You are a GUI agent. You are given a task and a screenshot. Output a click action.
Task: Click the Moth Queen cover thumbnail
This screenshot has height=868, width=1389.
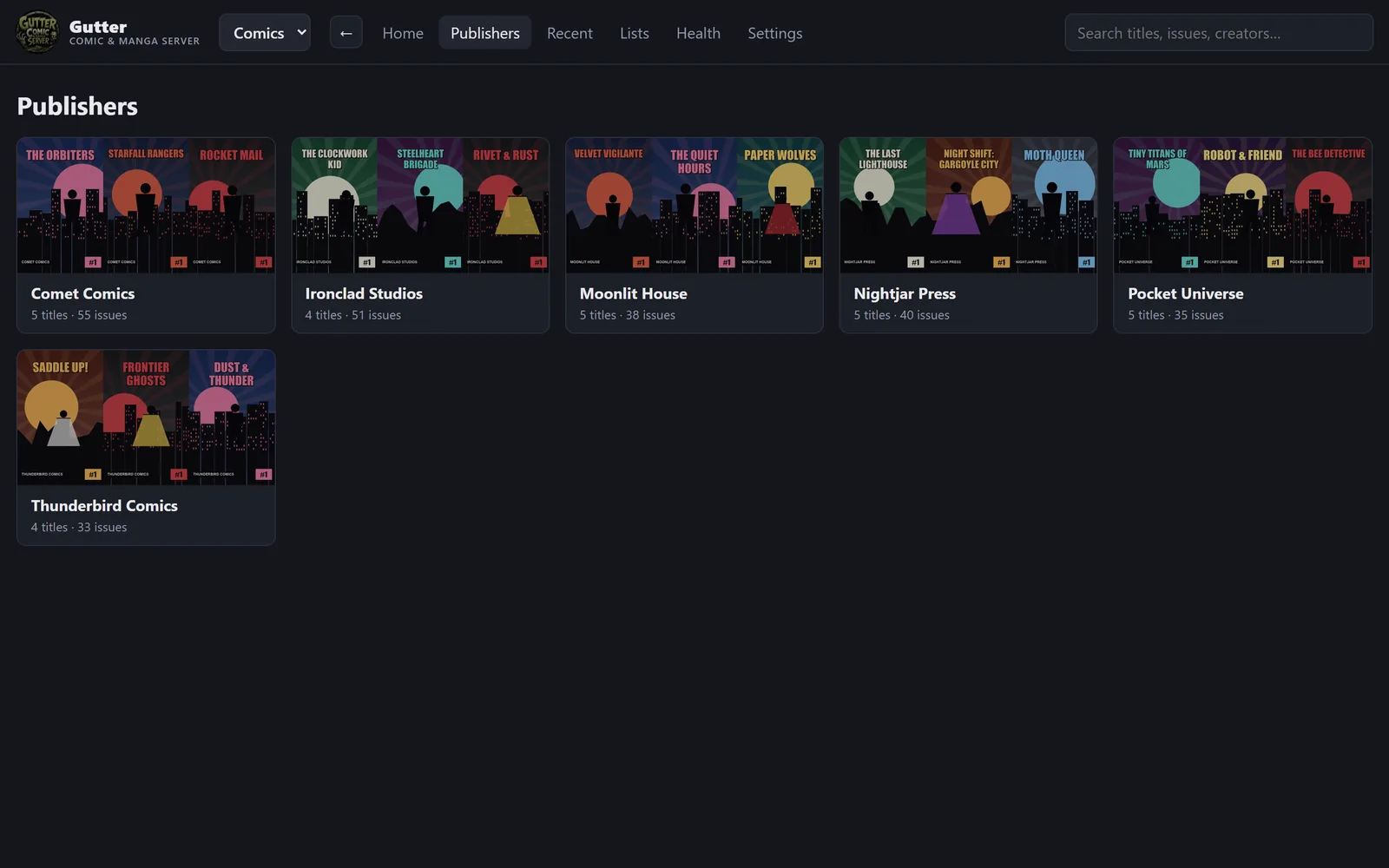1054,206
